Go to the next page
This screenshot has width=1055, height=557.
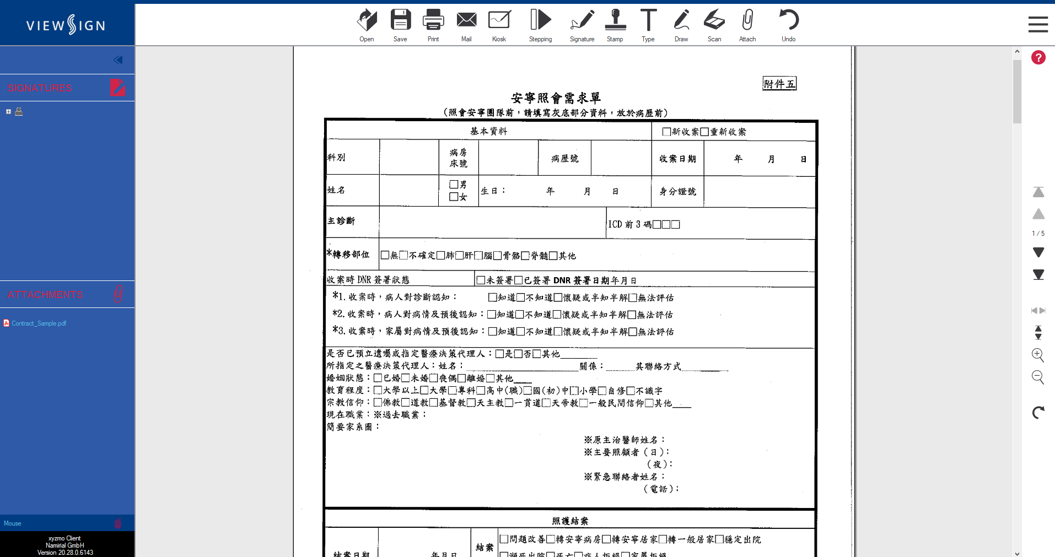(1038, 252)
